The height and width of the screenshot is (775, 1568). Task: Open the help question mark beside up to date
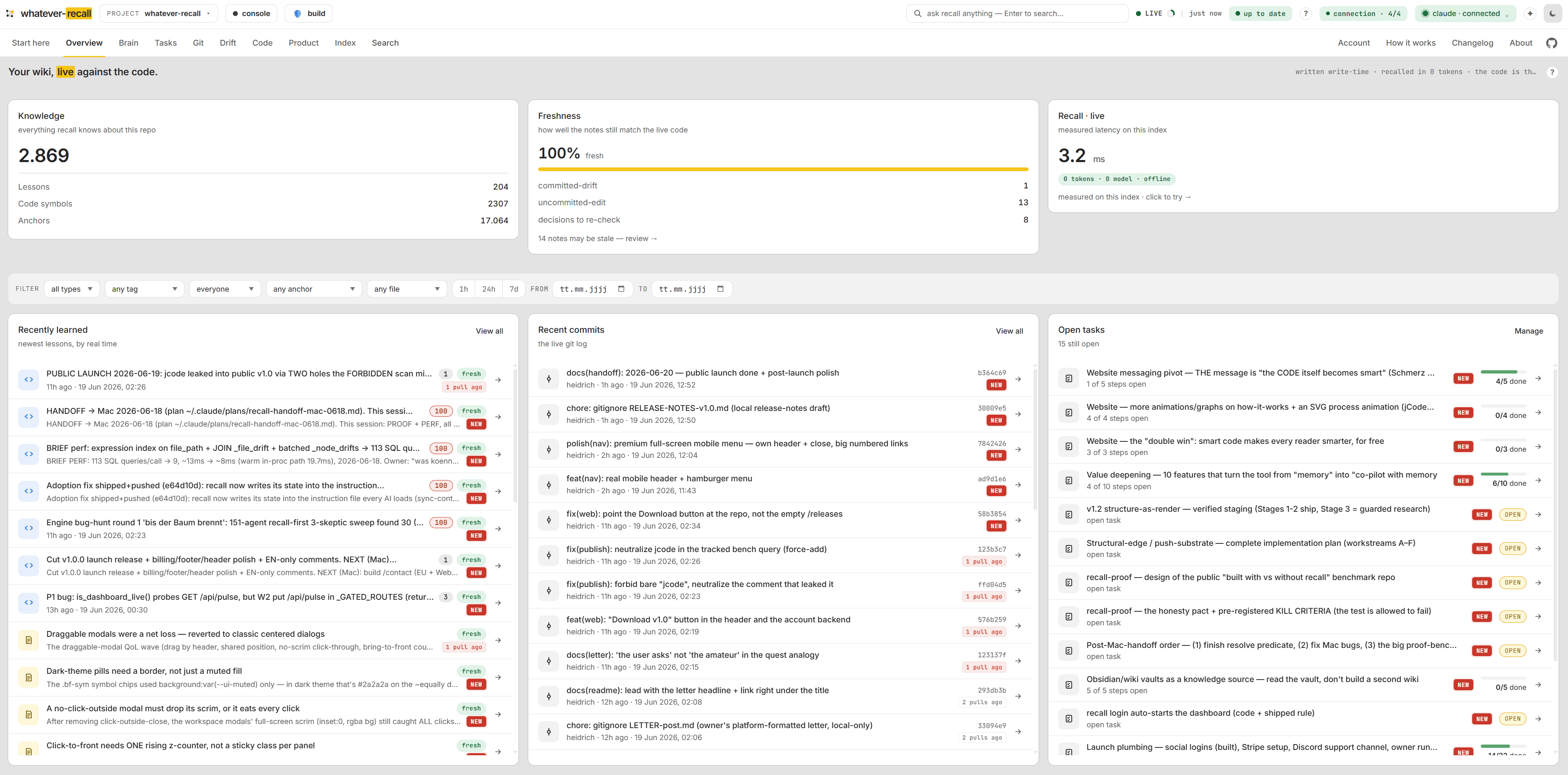(1305, 14)
